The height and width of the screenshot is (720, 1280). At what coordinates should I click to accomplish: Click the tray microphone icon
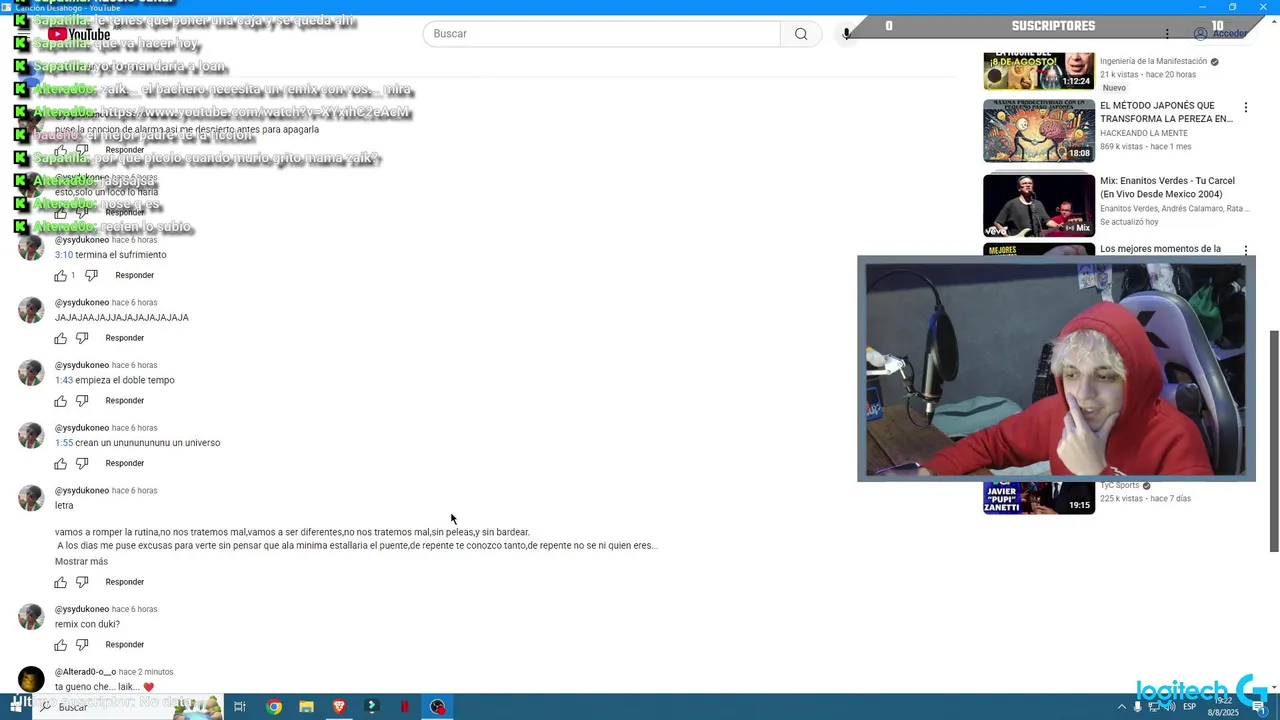tap(1137, 707)
